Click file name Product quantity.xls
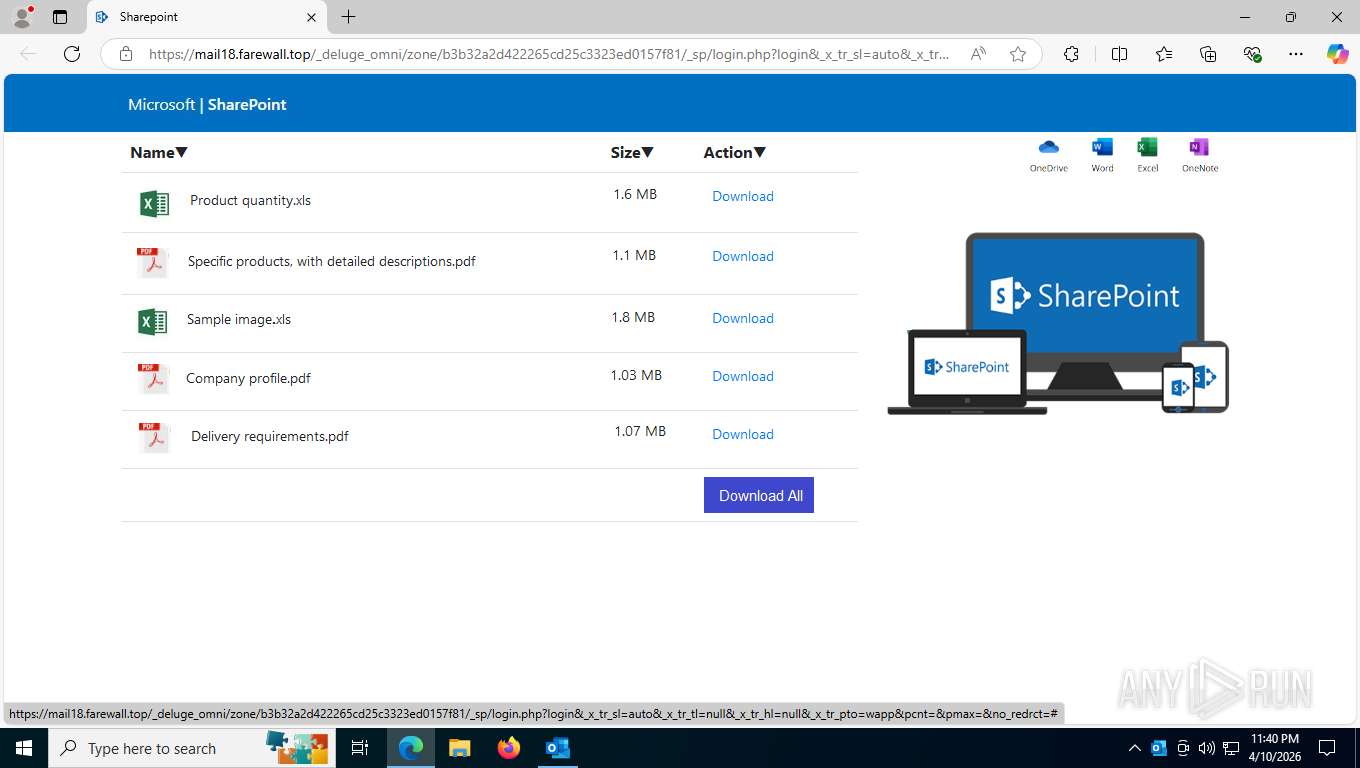Viewport: 1360px width, 768px height. (x=250, y=200)
